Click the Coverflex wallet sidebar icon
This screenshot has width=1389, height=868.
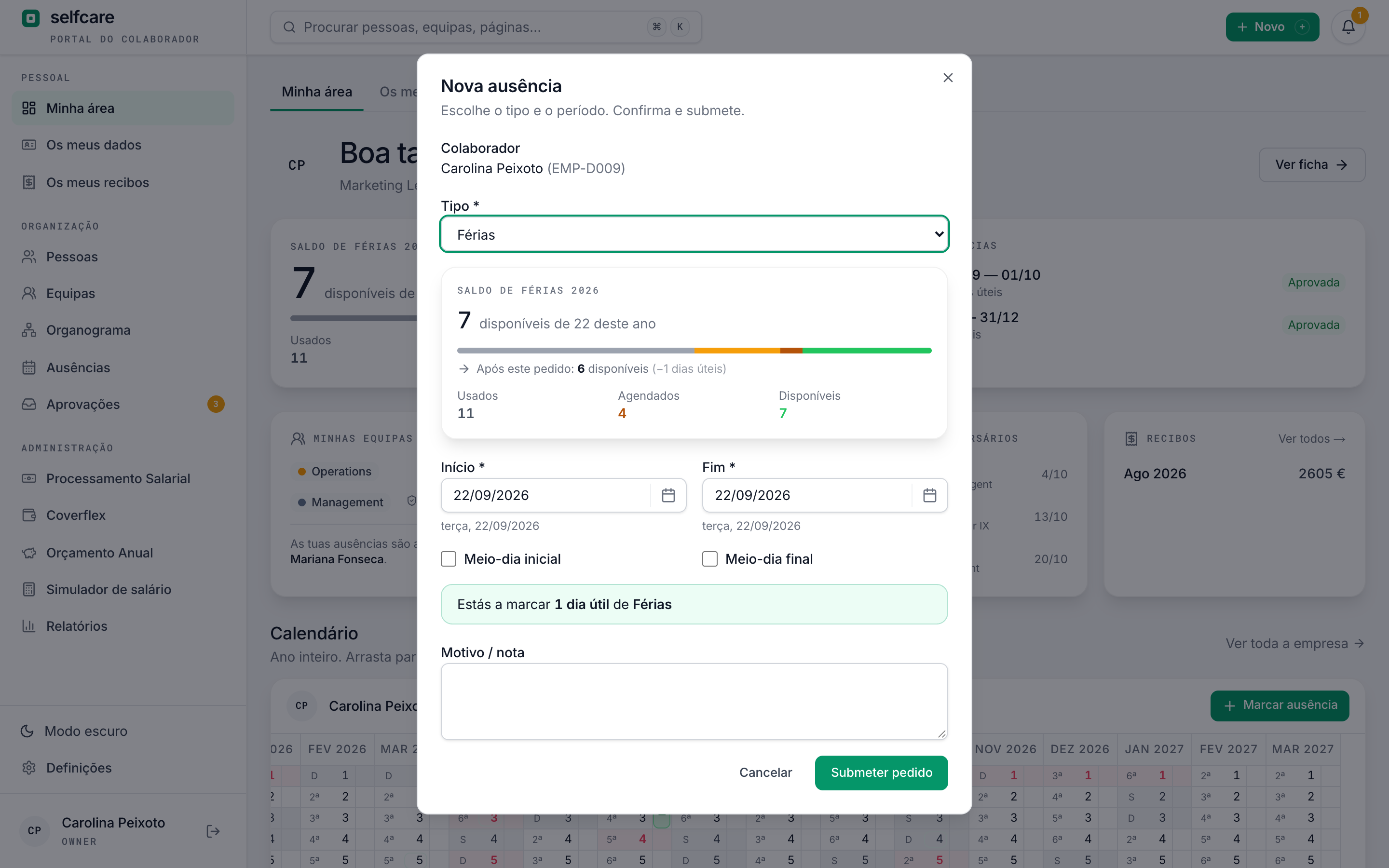29,515
